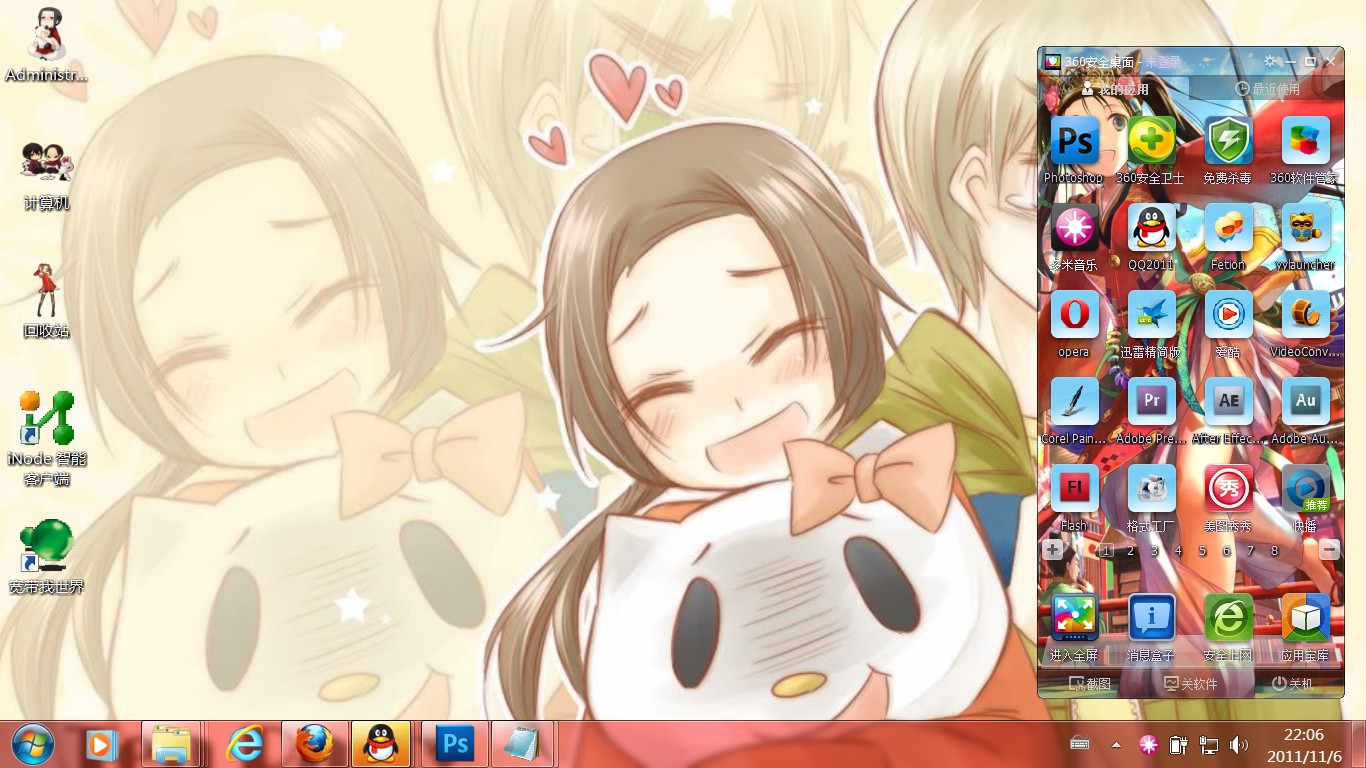1366x768 pixels.
Task: Open the network tray icon
Action: [1208, 745]
